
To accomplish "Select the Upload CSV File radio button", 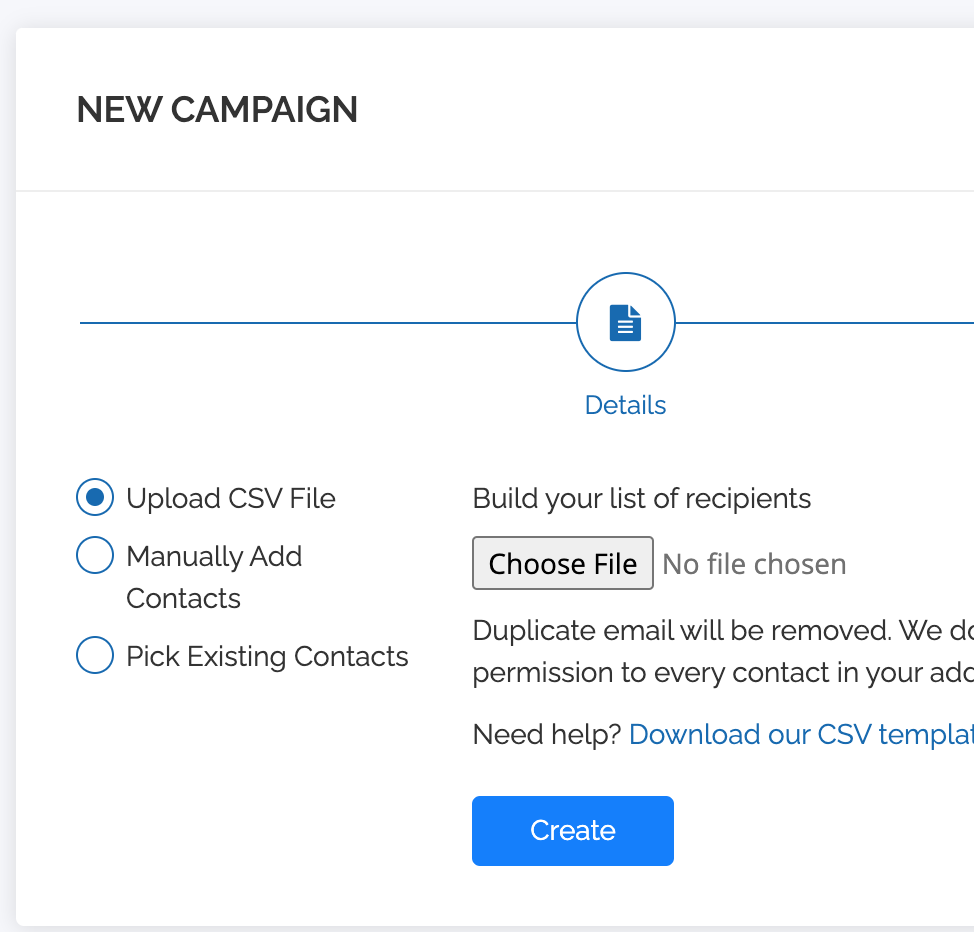I will click(95, 498).
